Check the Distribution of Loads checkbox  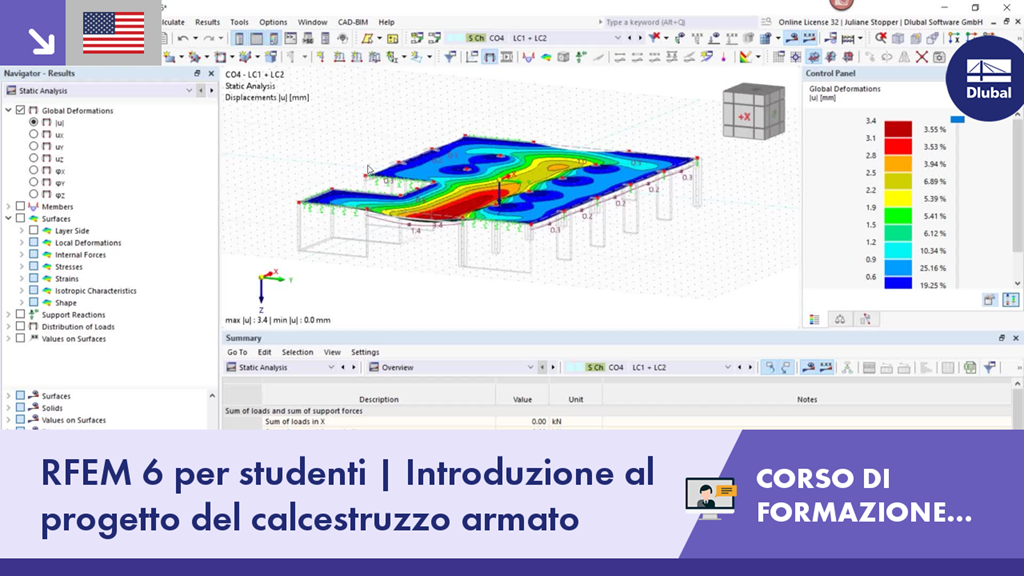click(x=21, y=327)
